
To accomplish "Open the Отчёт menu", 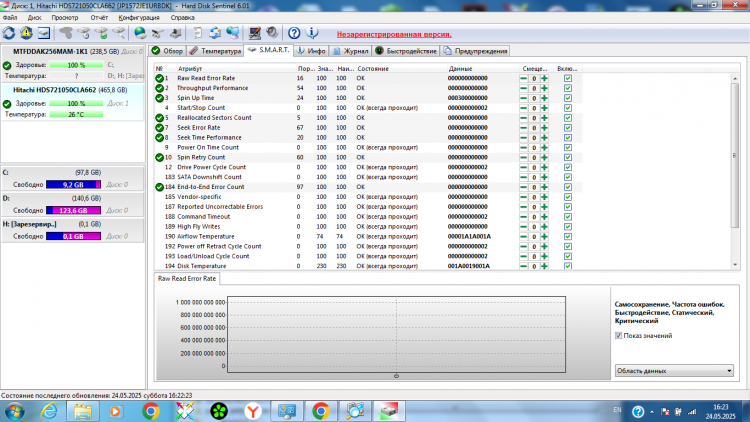I will coord(99,18).
